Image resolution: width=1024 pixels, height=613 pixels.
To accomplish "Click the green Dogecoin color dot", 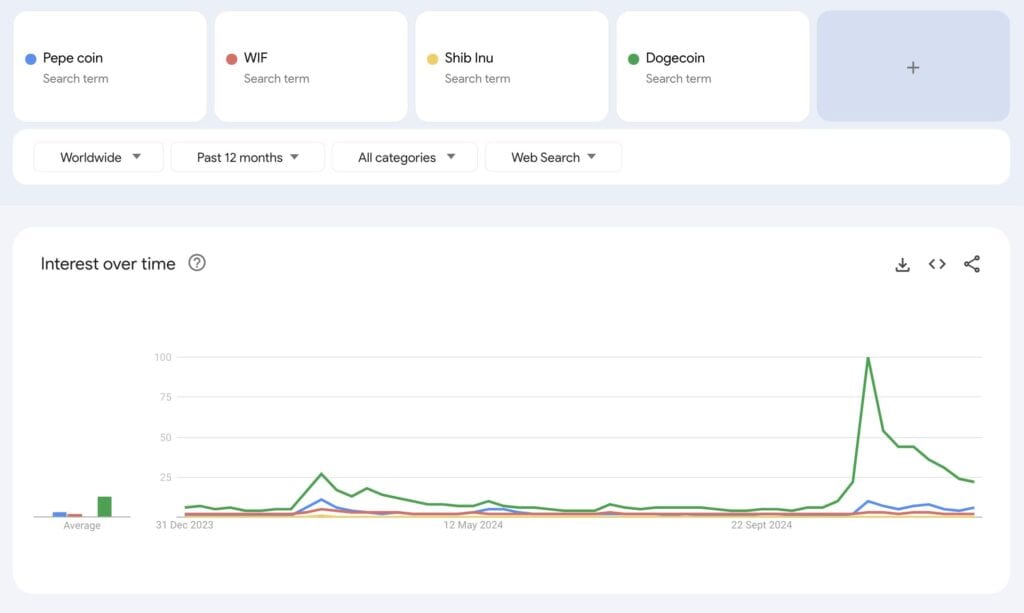I will (x=633, y=59).
